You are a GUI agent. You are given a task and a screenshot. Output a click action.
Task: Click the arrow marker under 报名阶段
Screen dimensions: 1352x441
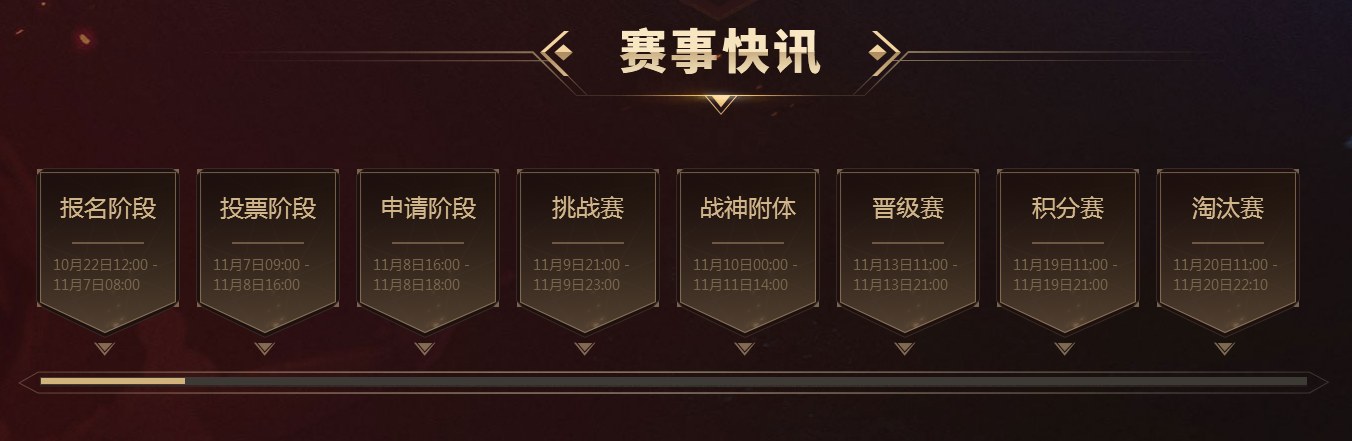click(104, 348)
